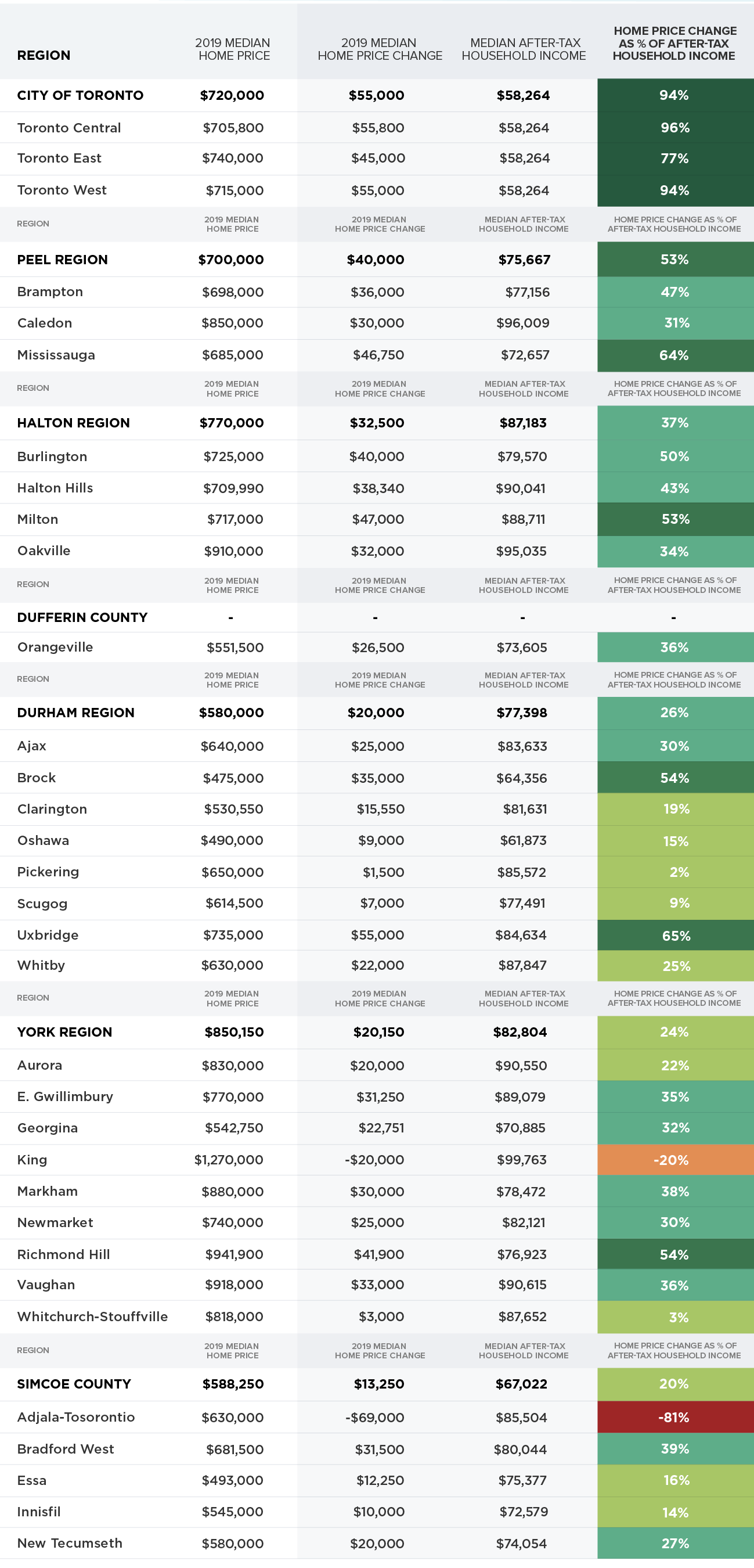Image resolution: width=754 pixels, height=1568 pixels.
Task: Click the HALTON REGION row heading
Action: point(73,423)
